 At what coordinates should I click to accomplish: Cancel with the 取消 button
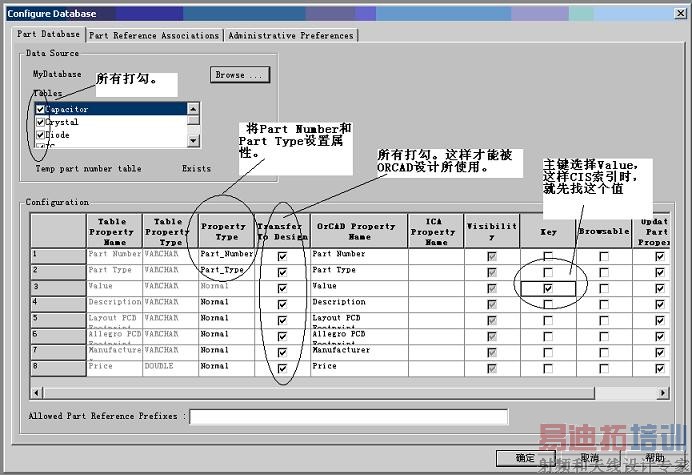[x=590, y=458]
